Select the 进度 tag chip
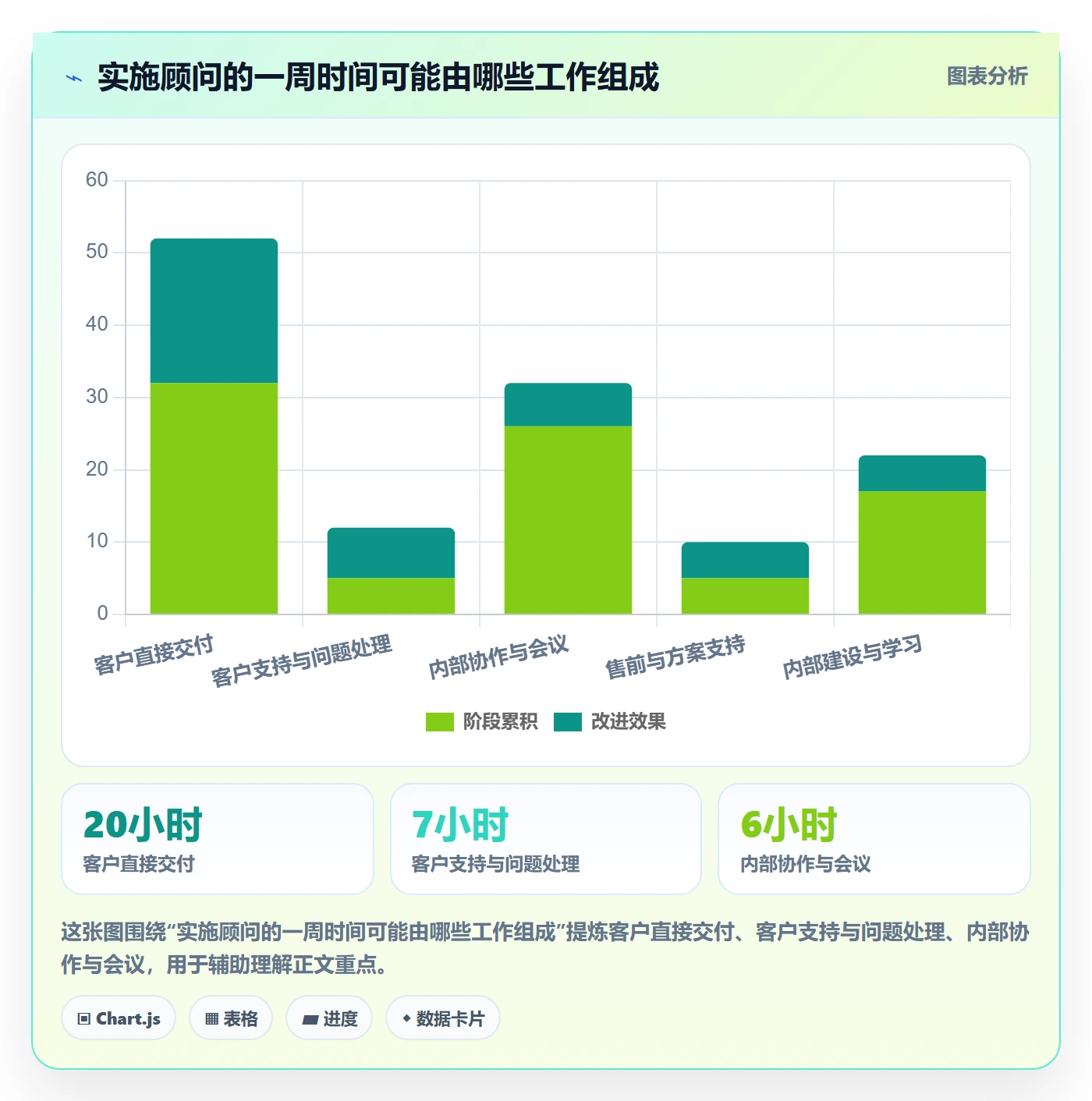 tap(329, 1018)
